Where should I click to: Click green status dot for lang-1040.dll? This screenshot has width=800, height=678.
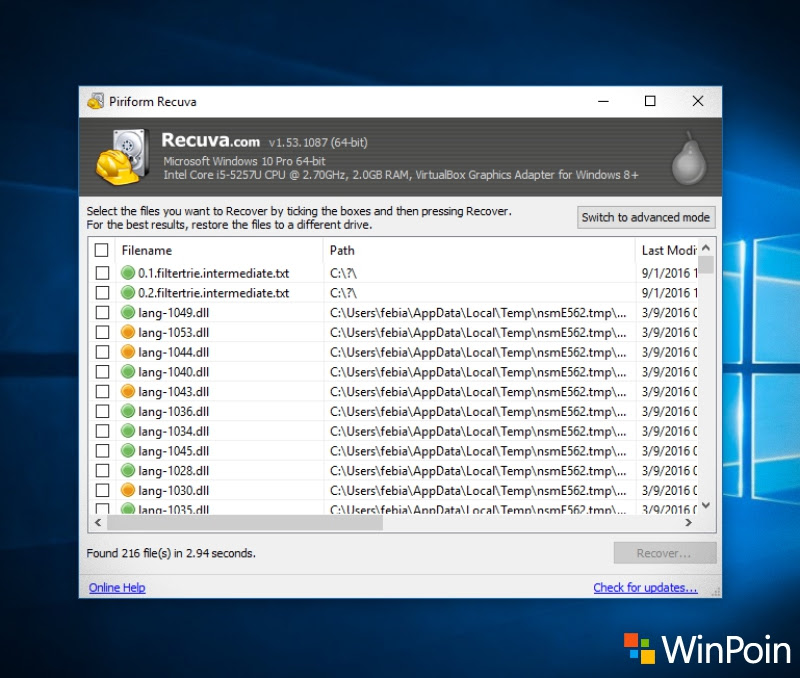point(128,372)
